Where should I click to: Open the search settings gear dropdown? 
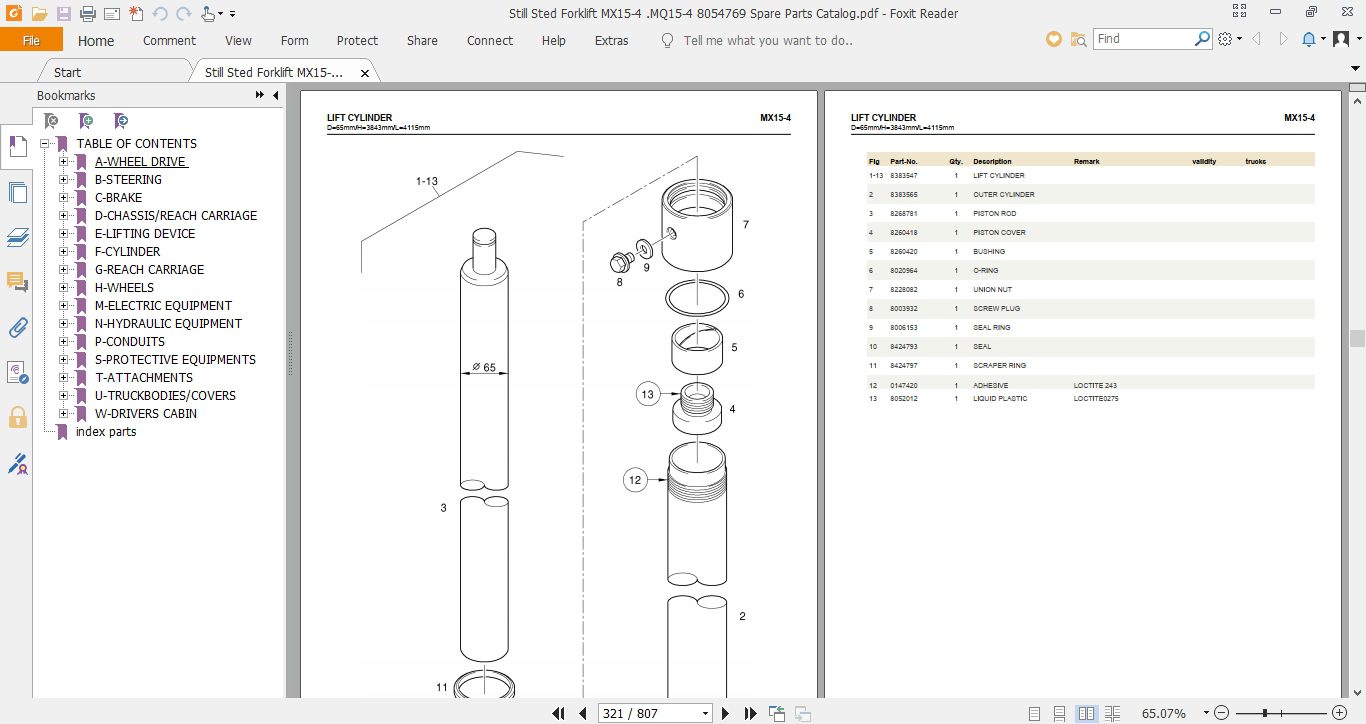pyautogui.click(x=1230, y=39)
